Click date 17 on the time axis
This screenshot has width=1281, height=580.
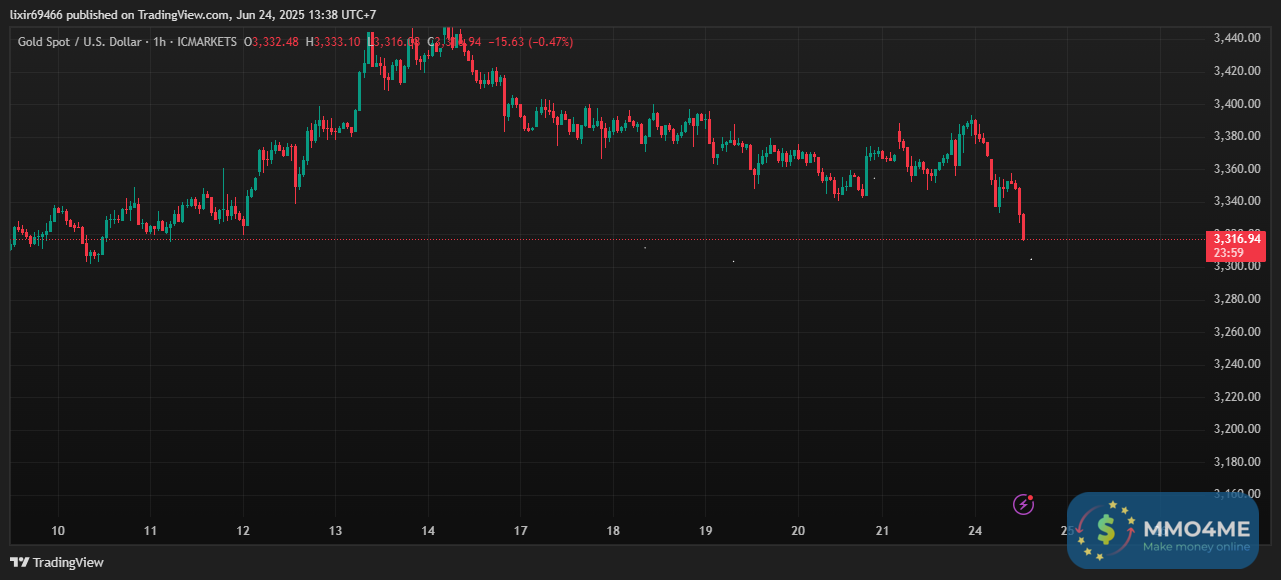(x=520, y=531)
